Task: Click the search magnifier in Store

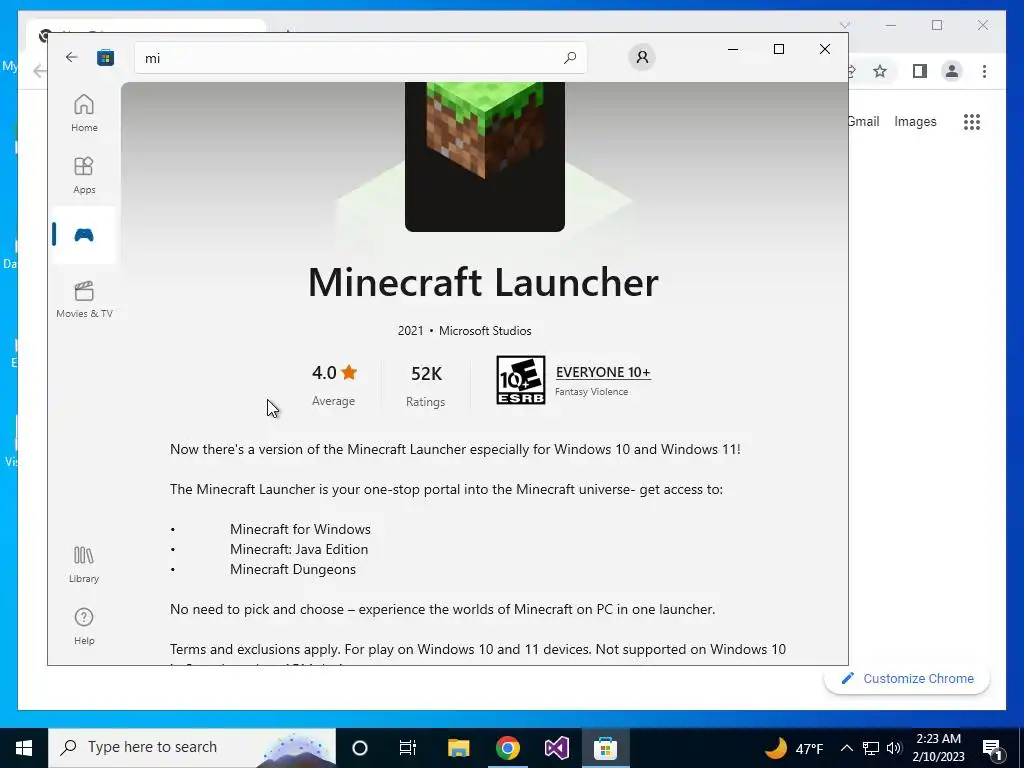Action: [x=569, y=57]
